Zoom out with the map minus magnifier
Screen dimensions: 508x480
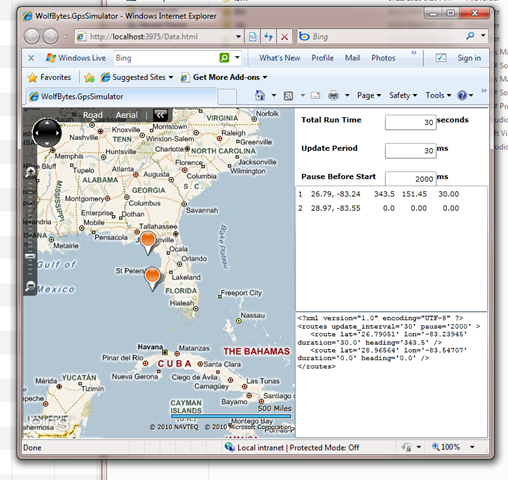point(30,286)
